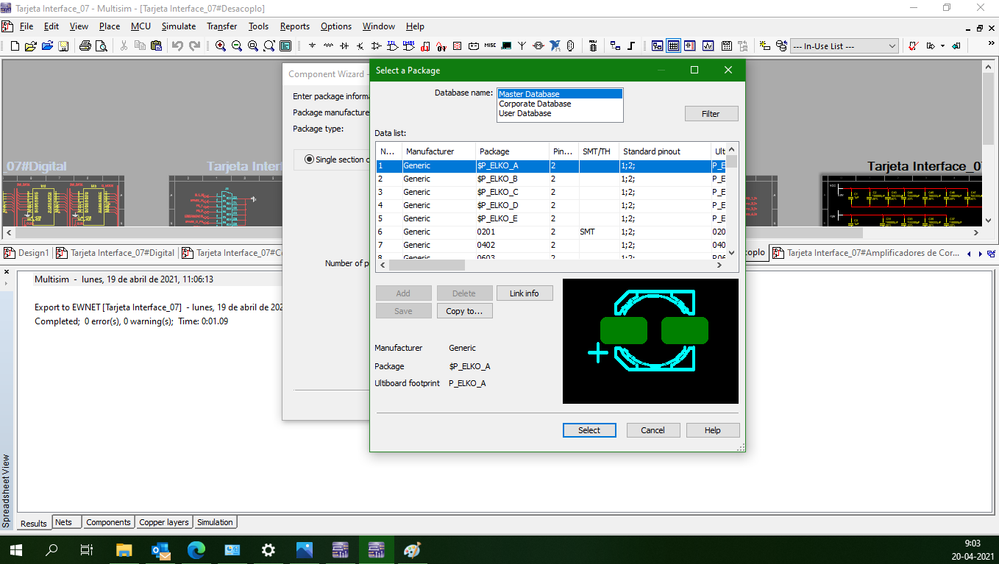999x564 pixels.
Task: Open File Explorer from the taskbar
Action: tap(124, 550)
